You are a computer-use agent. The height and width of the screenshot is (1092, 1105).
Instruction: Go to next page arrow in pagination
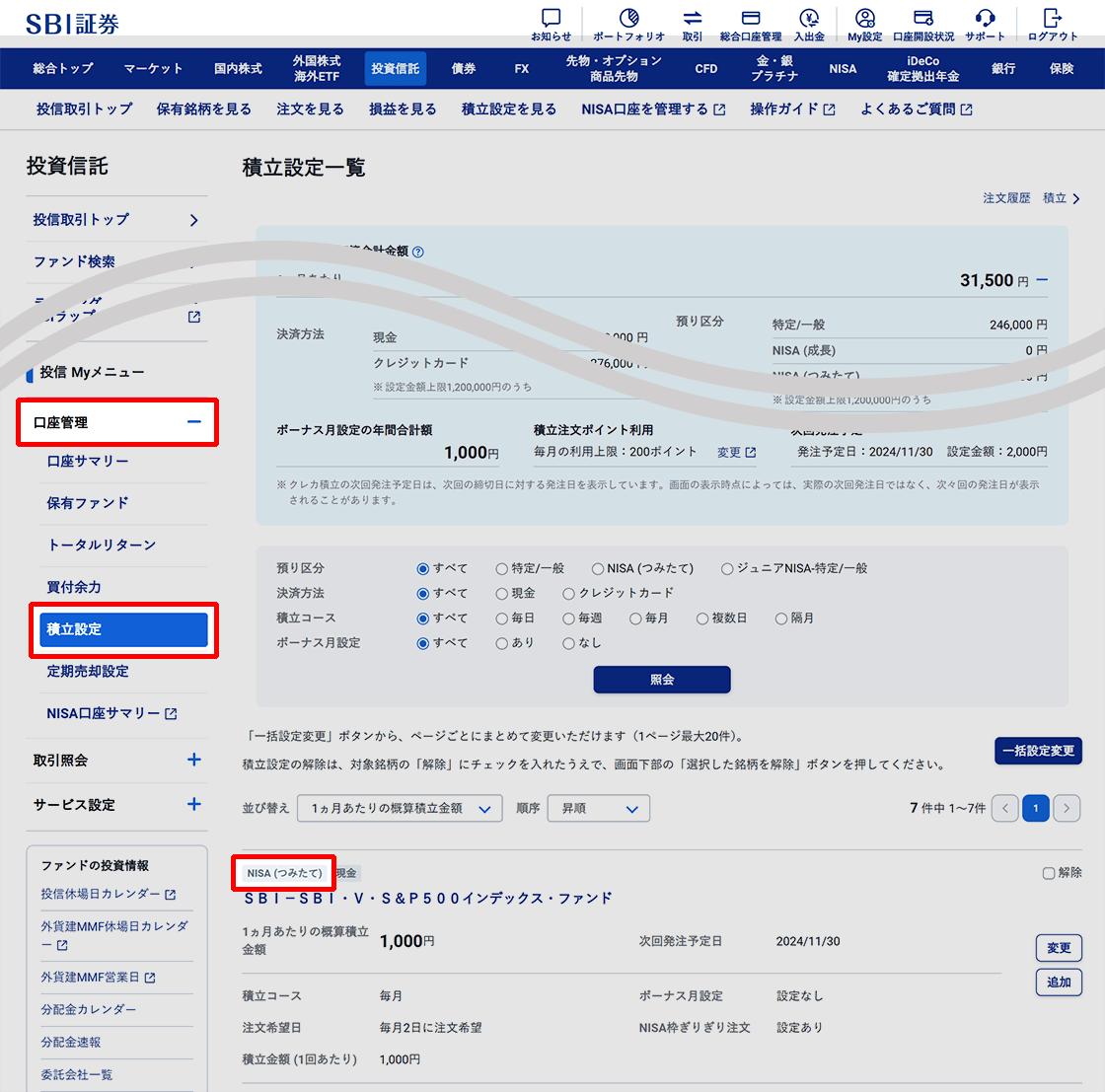pyautogui.click(x=1067, y=808)
